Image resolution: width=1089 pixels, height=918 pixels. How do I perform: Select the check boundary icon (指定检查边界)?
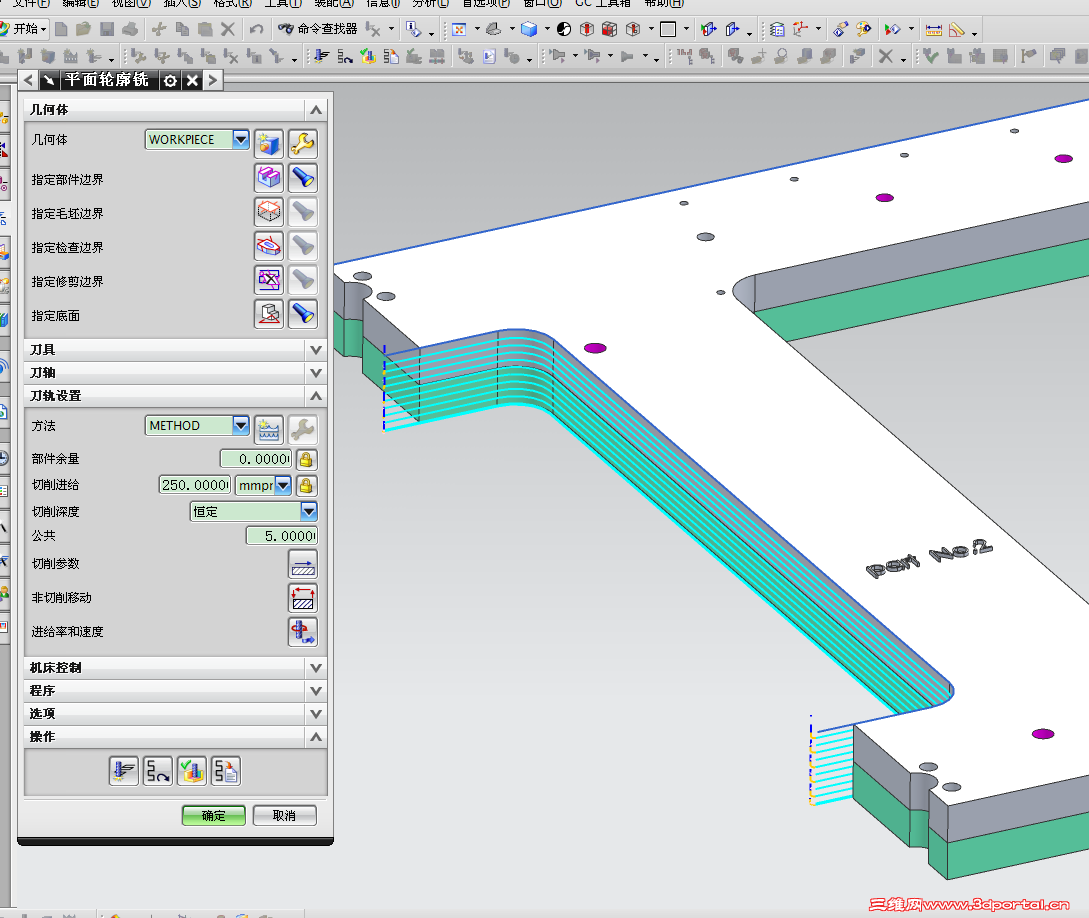[269, 246]
